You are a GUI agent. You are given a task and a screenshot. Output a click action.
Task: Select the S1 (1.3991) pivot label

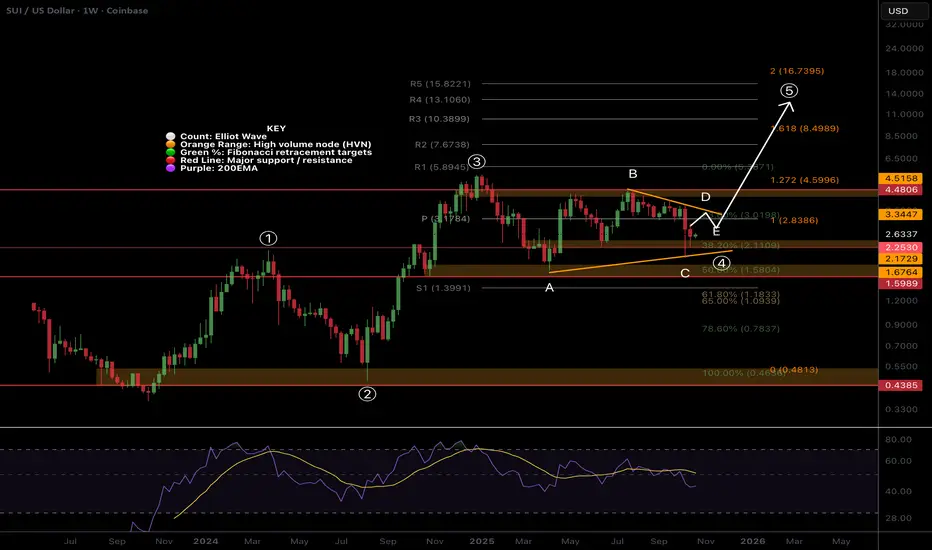tap(443, 288)
